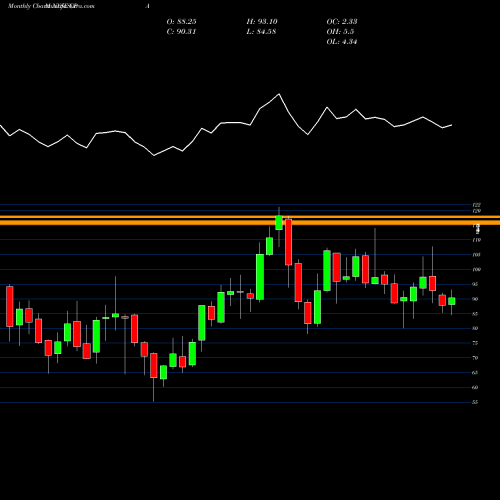The image size is (500, 500).
Task: Click the OC: 2.33 value
Action: click(x=342, y=22)
